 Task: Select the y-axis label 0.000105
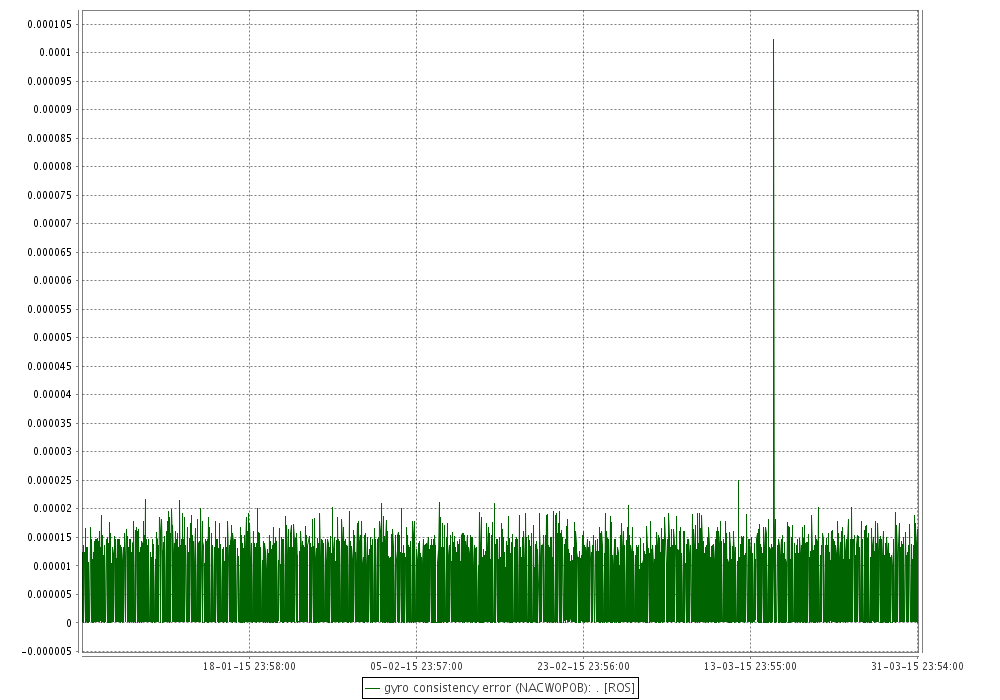(50, 24)
